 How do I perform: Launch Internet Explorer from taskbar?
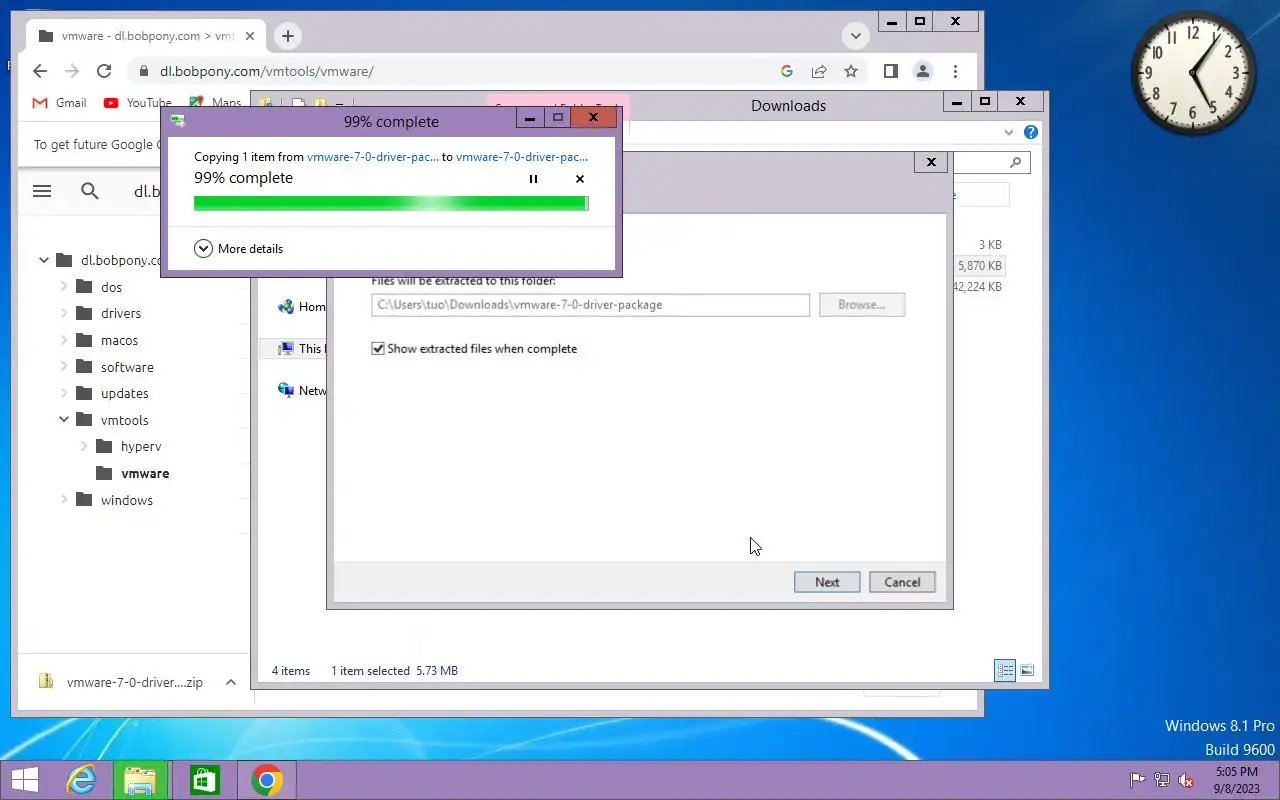point(81,780)
